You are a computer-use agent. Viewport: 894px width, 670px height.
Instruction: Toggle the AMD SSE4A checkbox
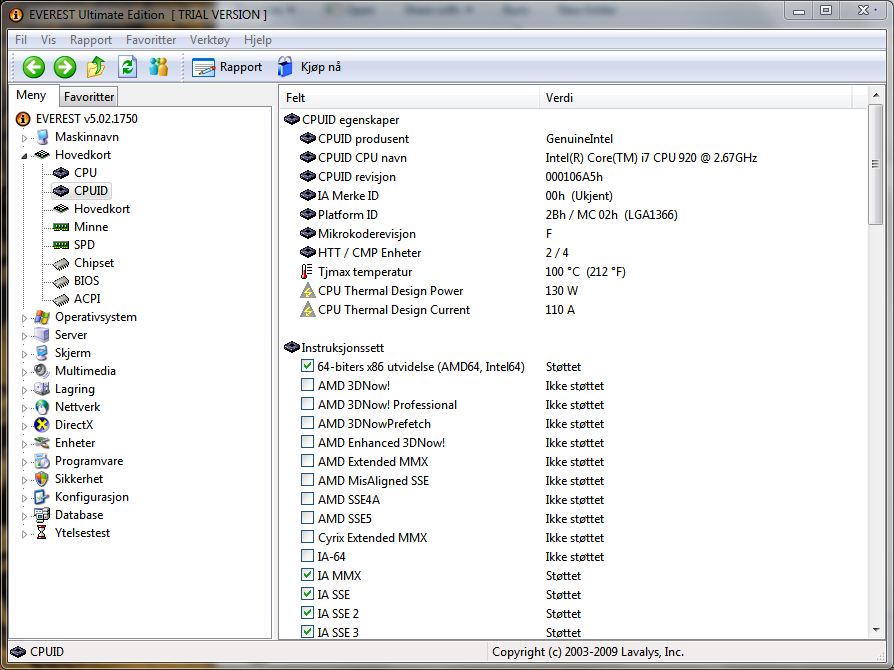[307, 499]
